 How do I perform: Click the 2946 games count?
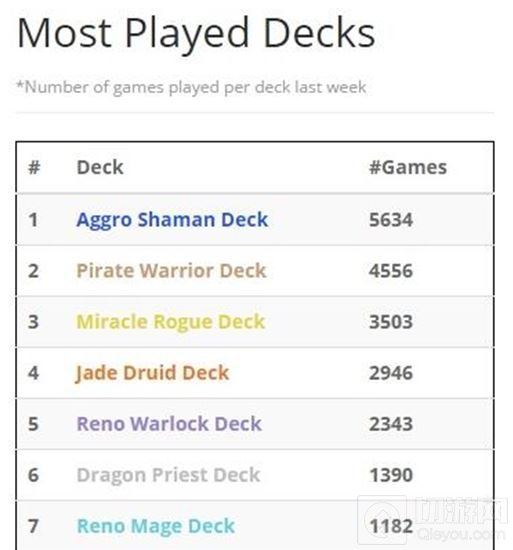pos(391,373)
